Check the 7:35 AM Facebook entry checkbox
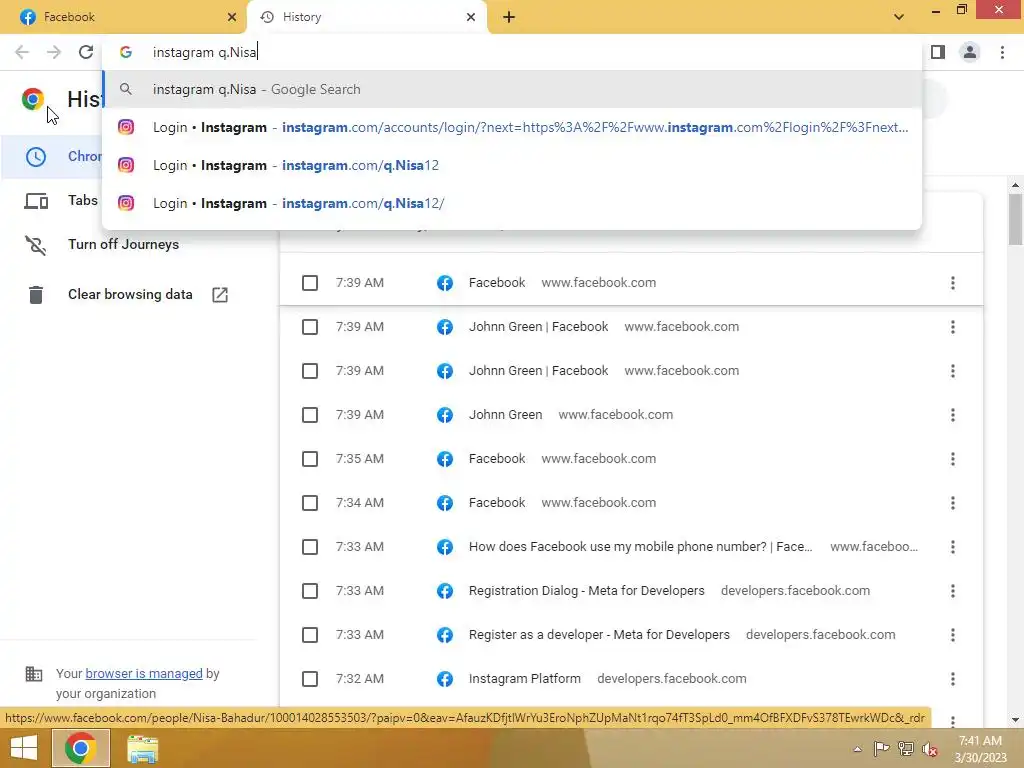The height and width of the screenshot is (768, 1024). tap(310, 459)
